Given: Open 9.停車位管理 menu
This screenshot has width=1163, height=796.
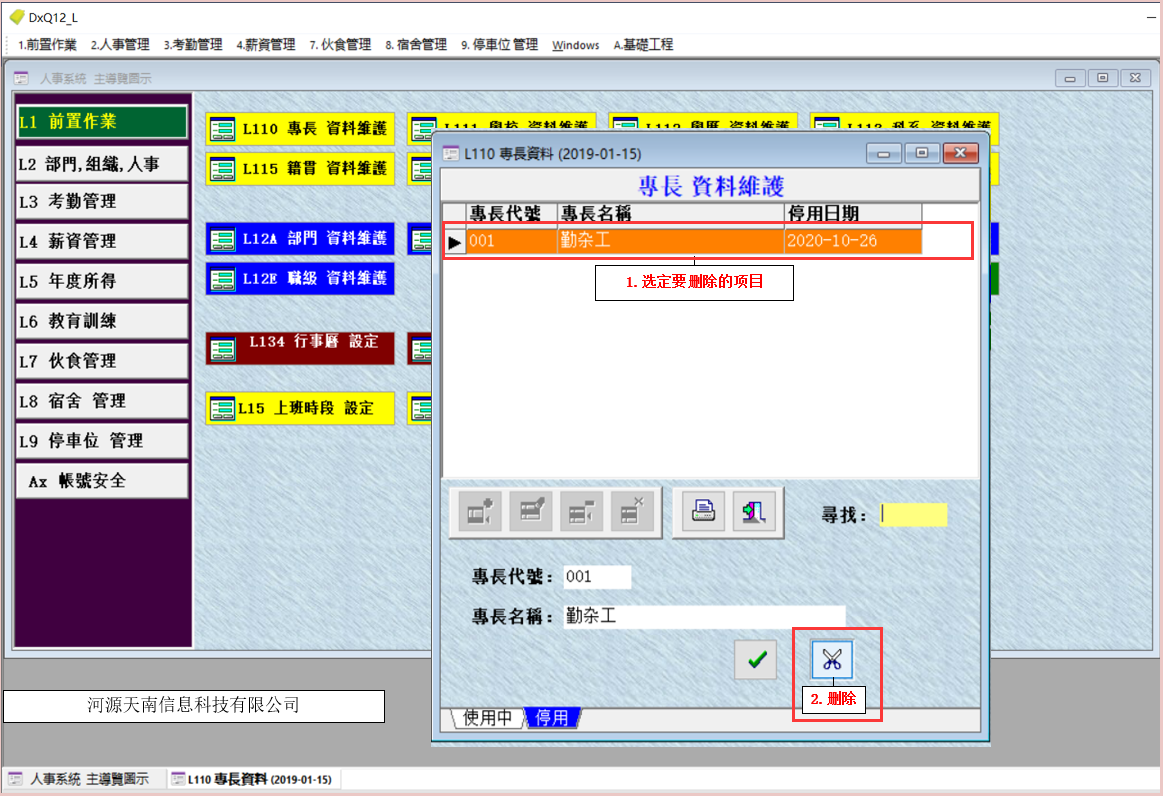Looking at the screenshot, I should click(x=499, y=45).
